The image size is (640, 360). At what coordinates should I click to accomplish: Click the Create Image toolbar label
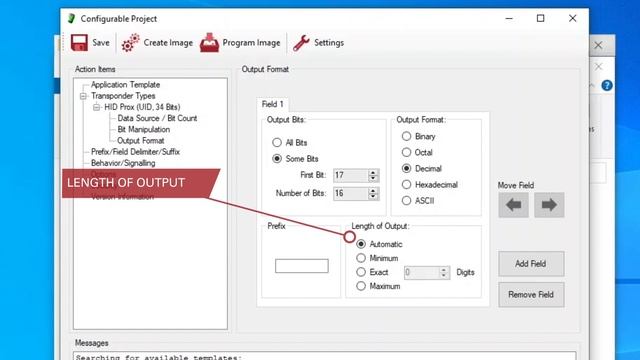point(168,42)
